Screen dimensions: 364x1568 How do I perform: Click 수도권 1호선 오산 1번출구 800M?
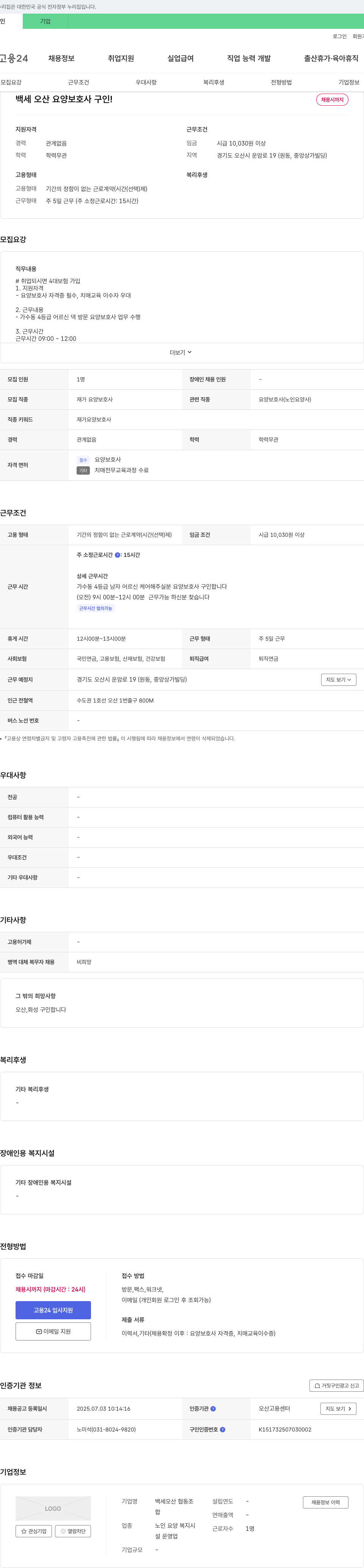115,701
